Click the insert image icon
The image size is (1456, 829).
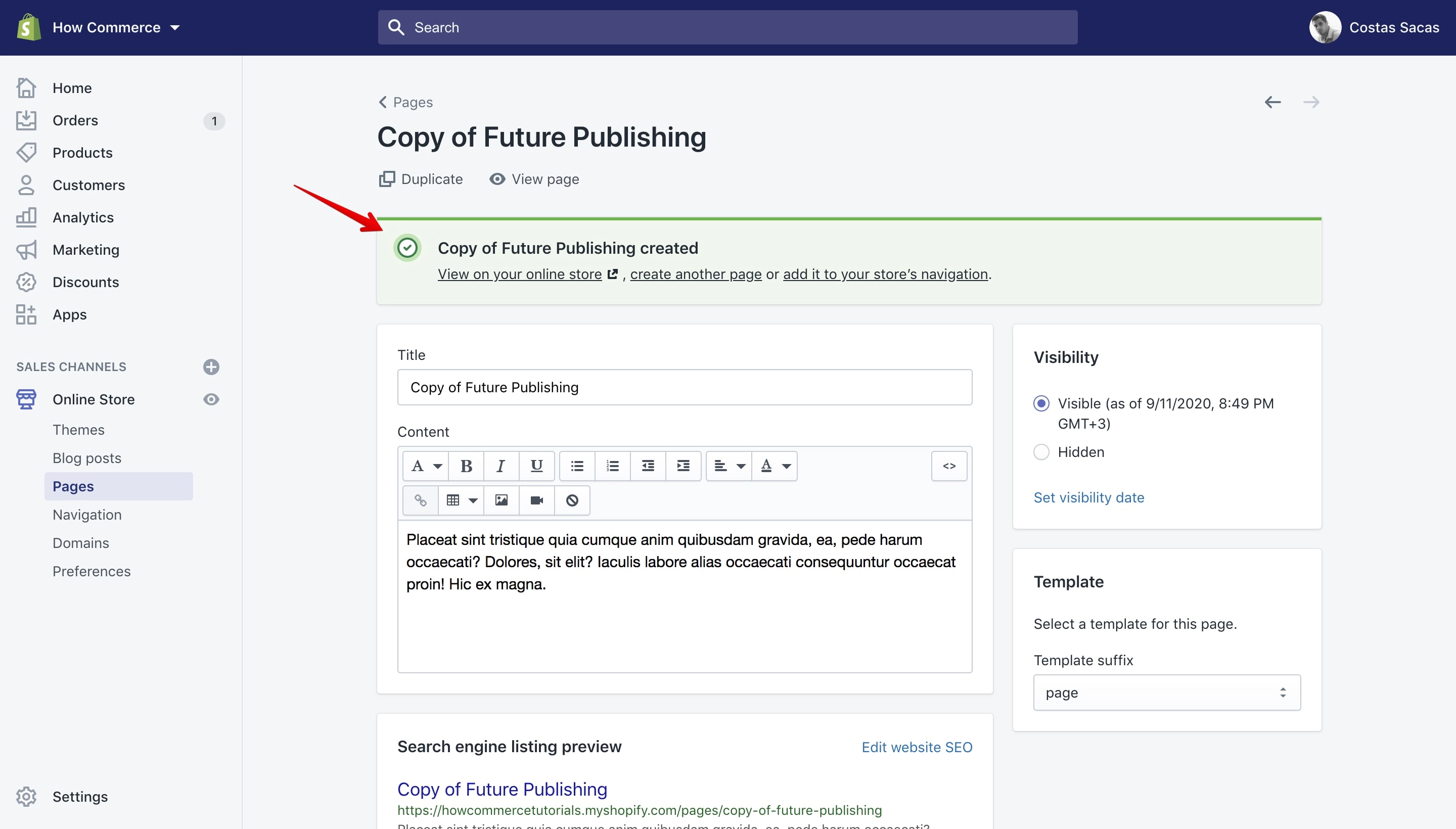point(501,500)
